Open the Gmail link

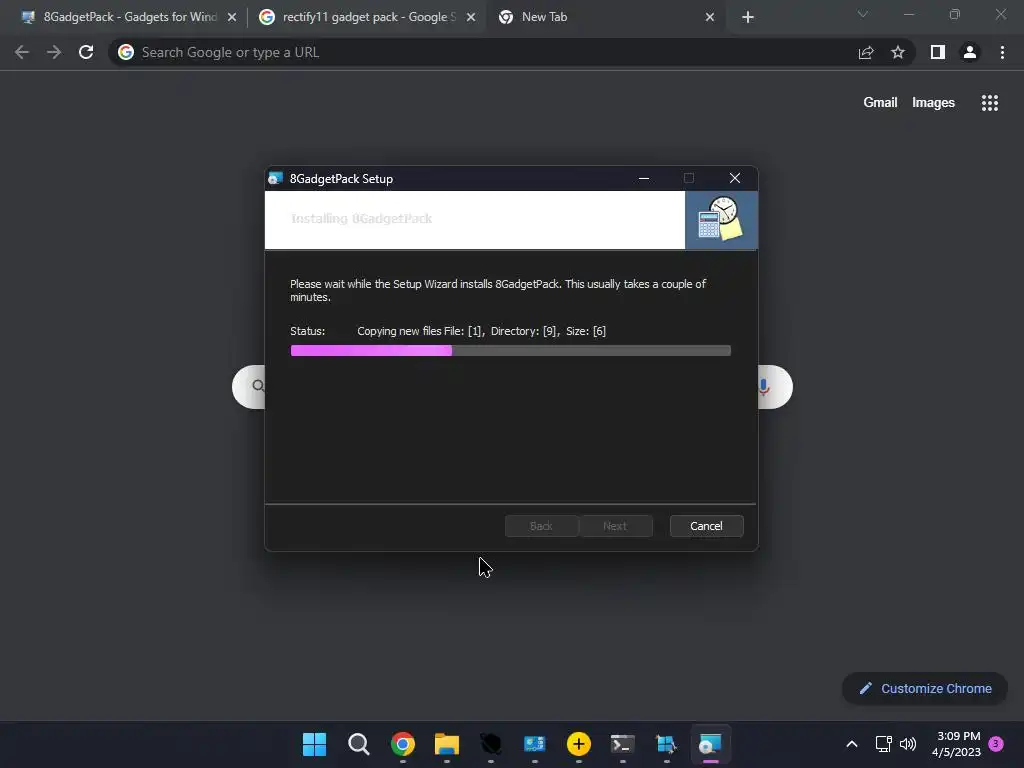pos(880,103)
